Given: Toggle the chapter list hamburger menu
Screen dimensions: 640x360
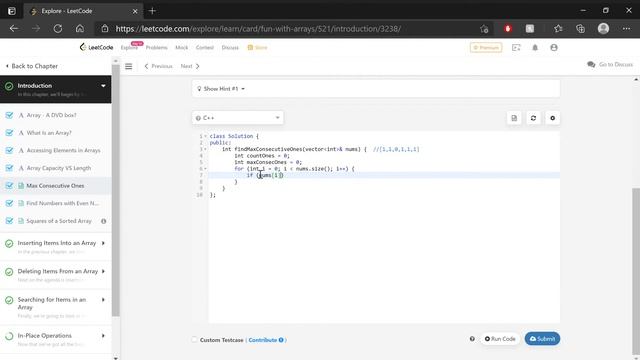Looking at the screenshot, I should (x=129, y=66).
